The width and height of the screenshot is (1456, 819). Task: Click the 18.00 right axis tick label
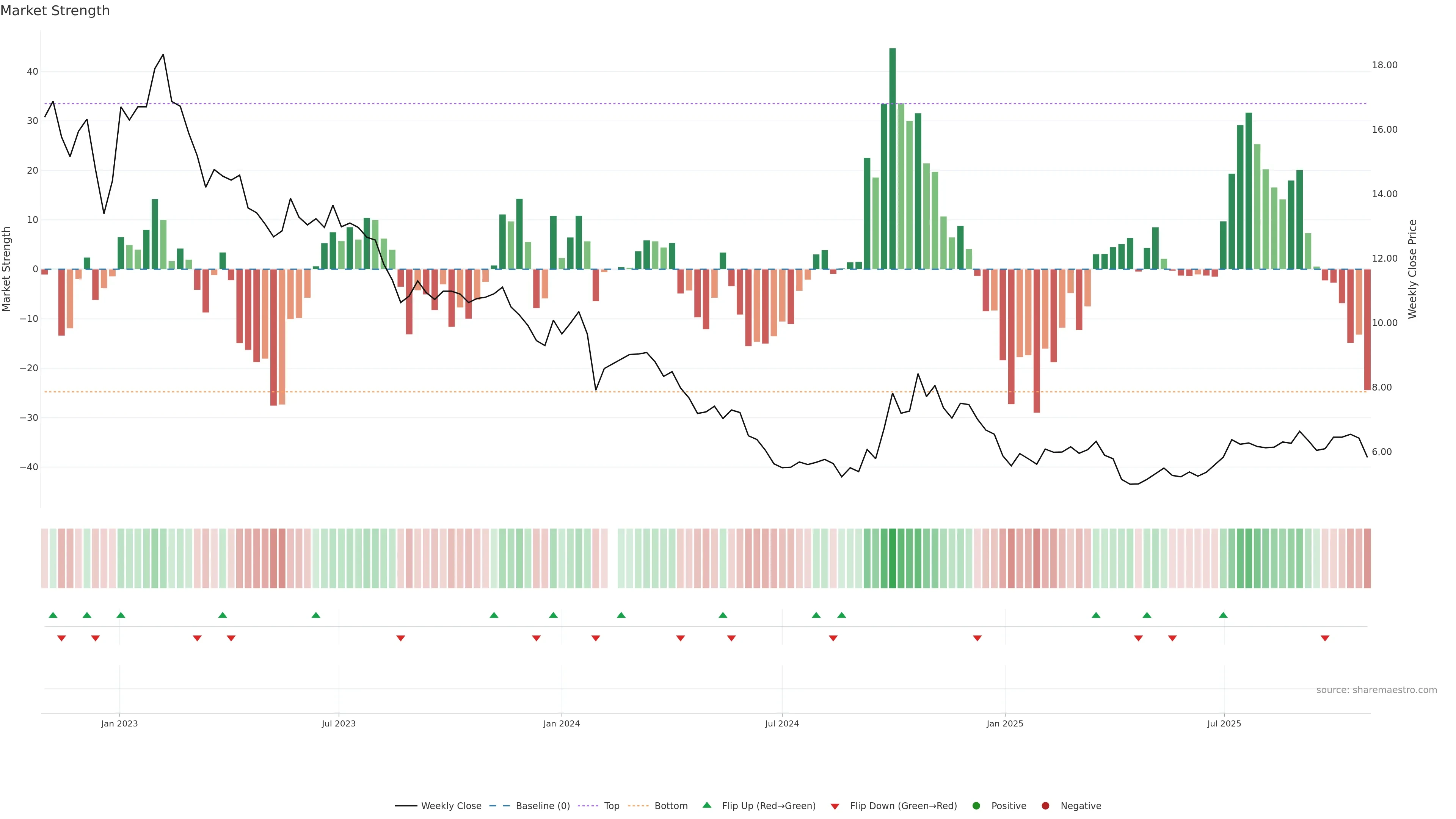[1384, 65]
